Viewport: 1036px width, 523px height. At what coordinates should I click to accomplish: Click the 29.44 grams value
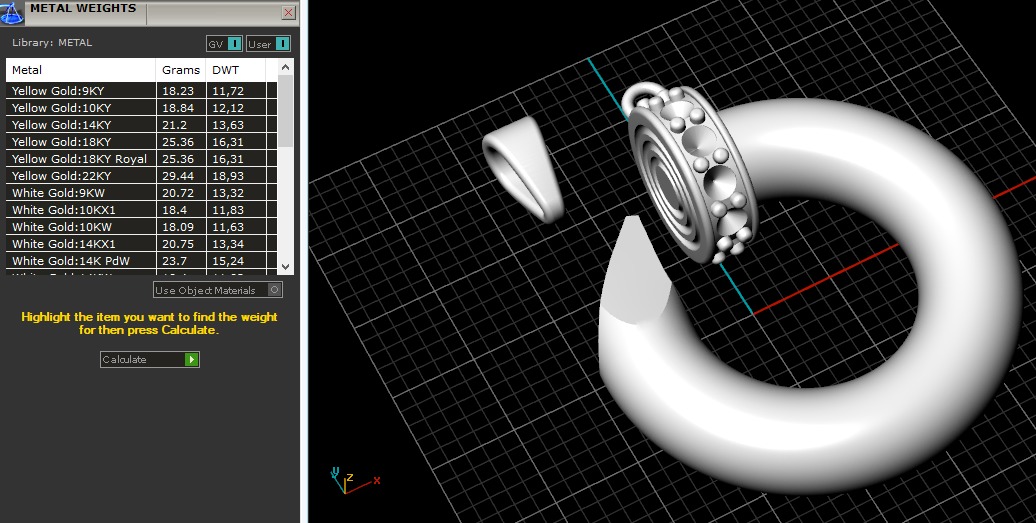pyautogui.click(x=178, y=176)
